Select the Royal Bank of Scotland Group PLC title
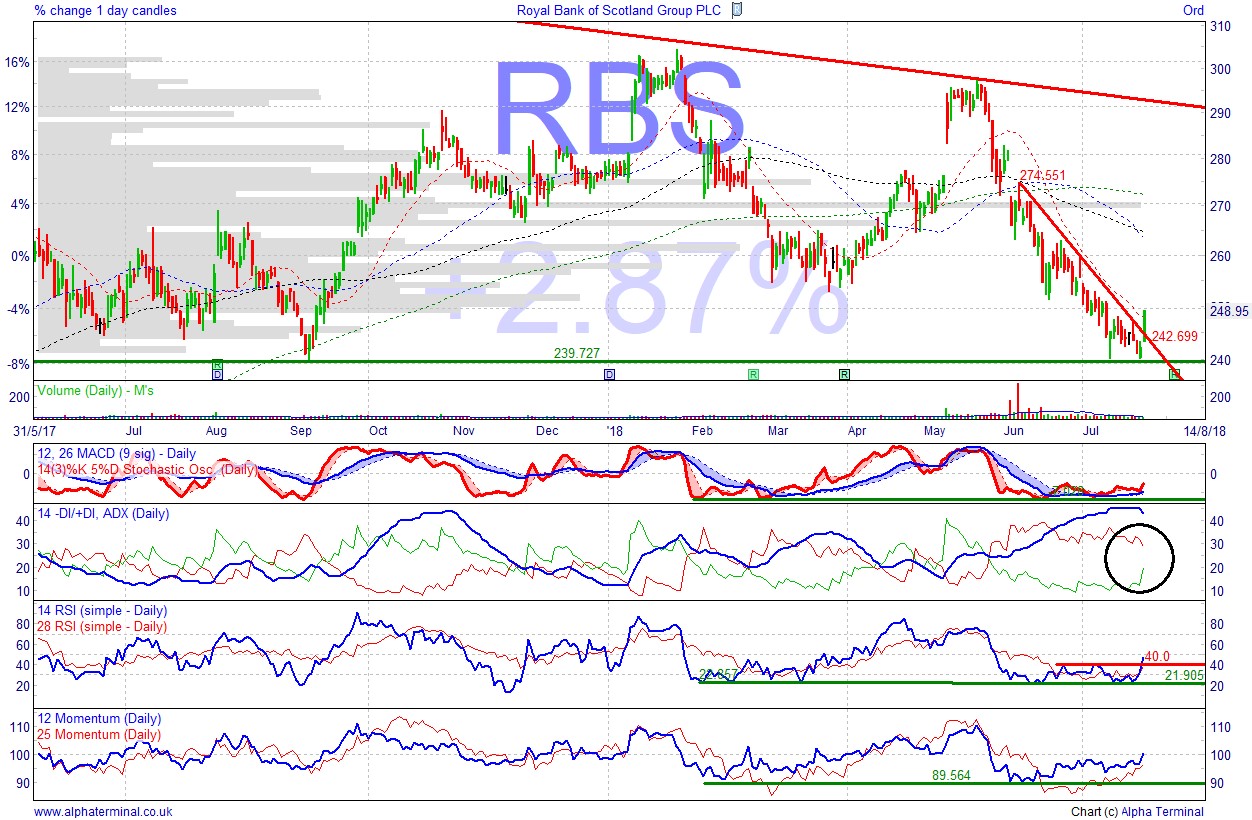 coord(621,11)
